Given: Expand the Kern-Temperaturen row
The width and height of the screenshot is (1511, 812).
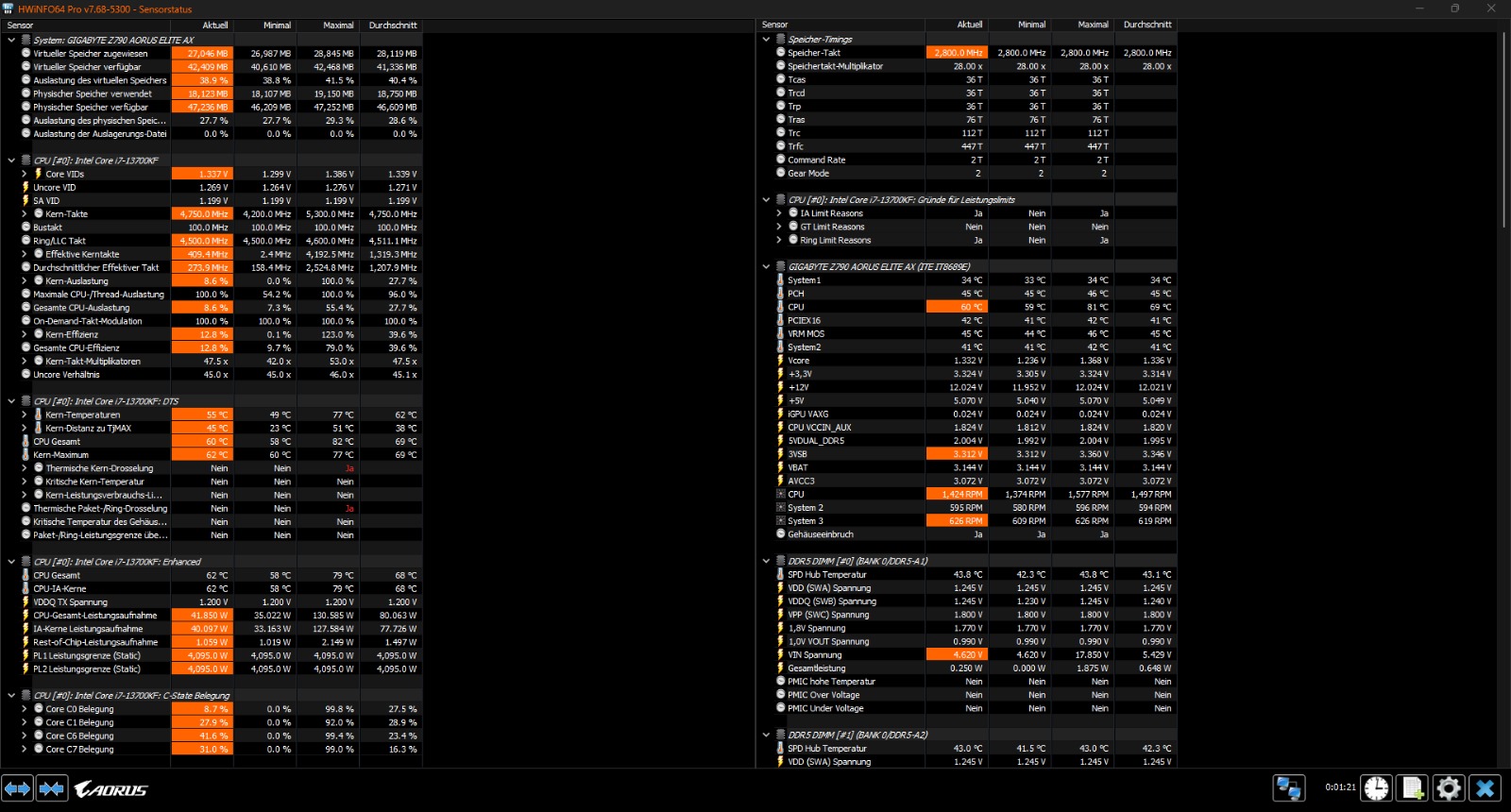Looking at the screenshot, I should pyautogui.click(x=25, y=414).
